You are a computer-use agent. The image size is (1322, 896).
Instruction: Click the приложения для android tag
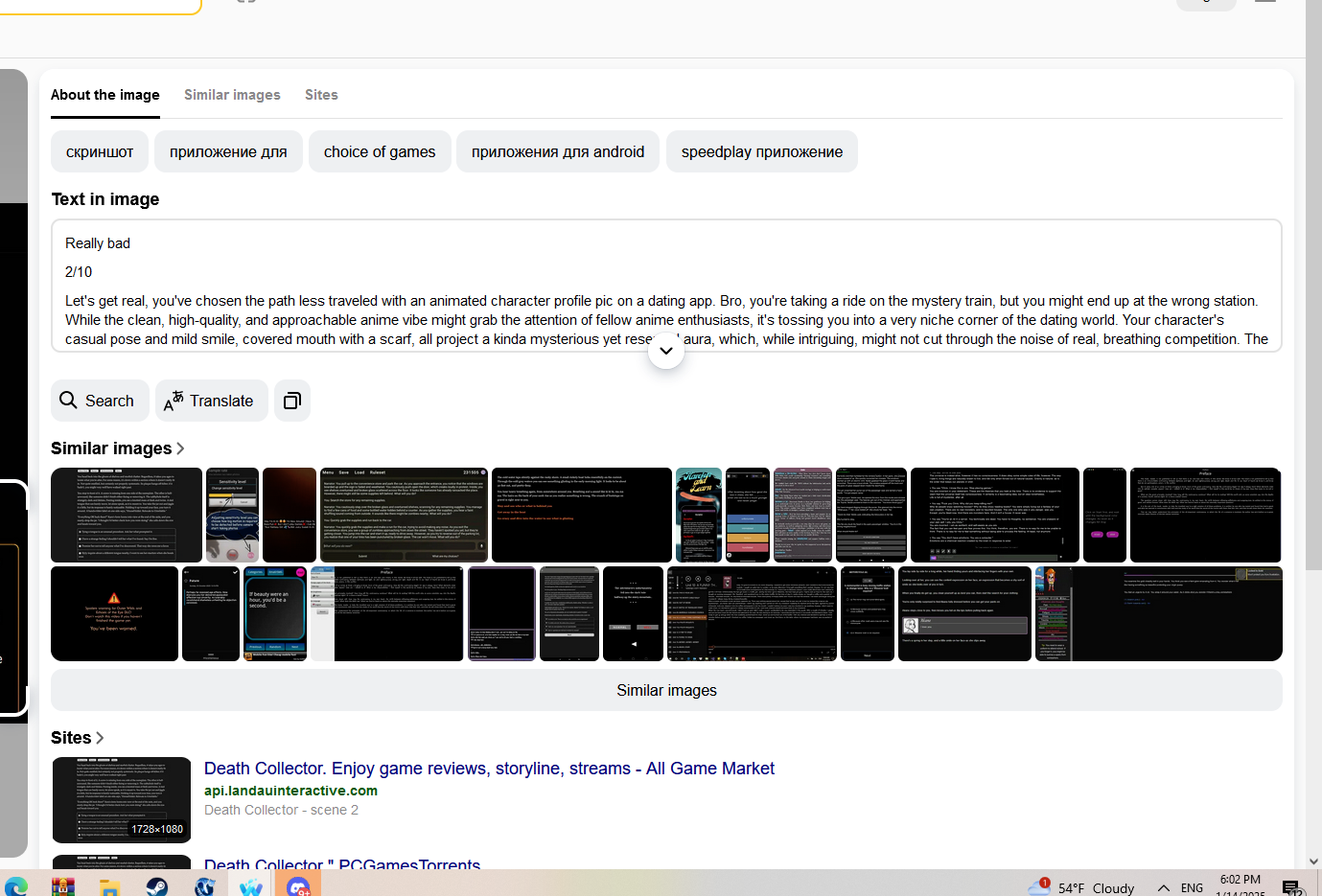click(x=558, y=151)
